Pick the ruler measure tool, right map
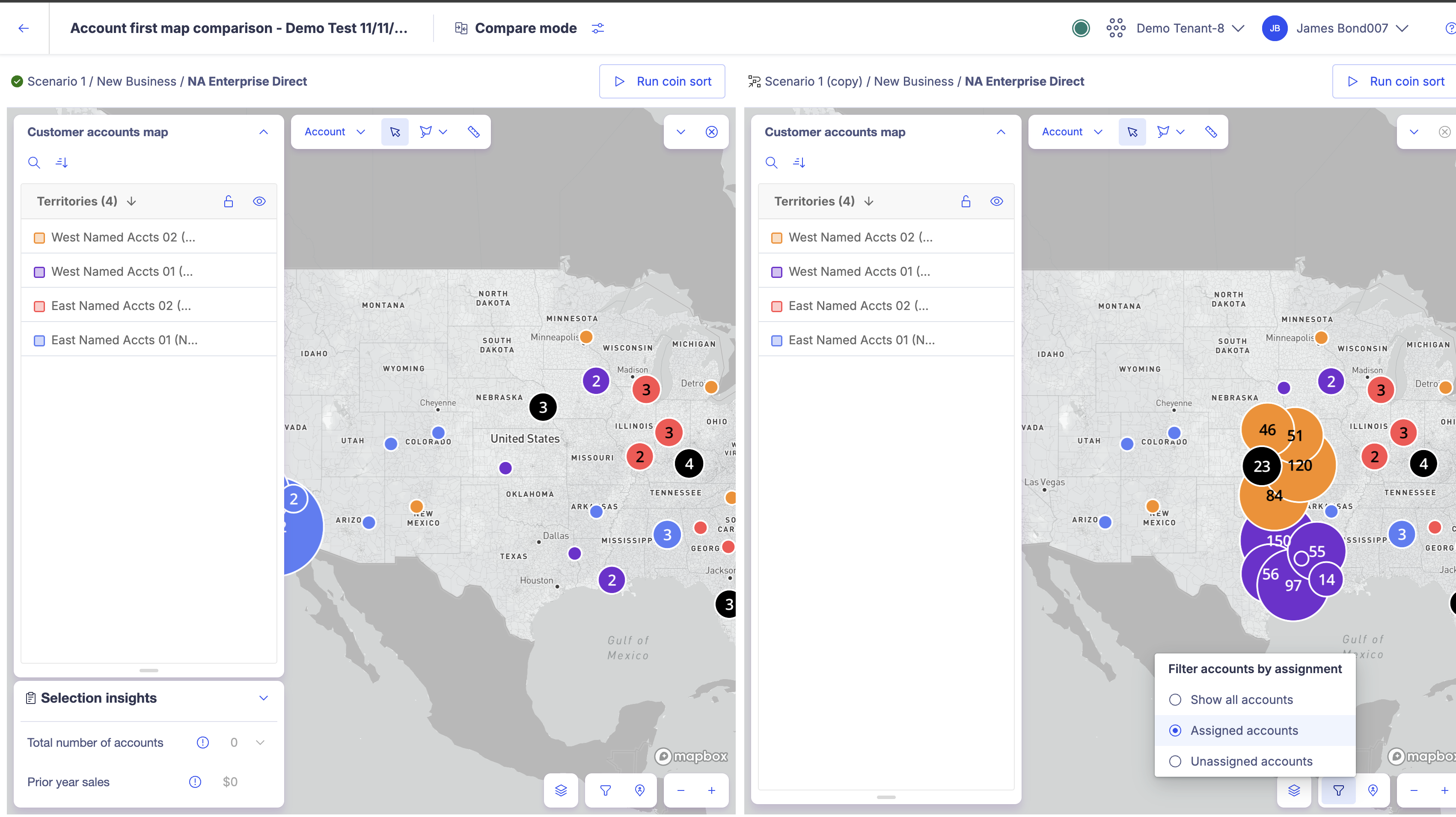This screenshot has width=1456, height=817. tap(1211, 132)
